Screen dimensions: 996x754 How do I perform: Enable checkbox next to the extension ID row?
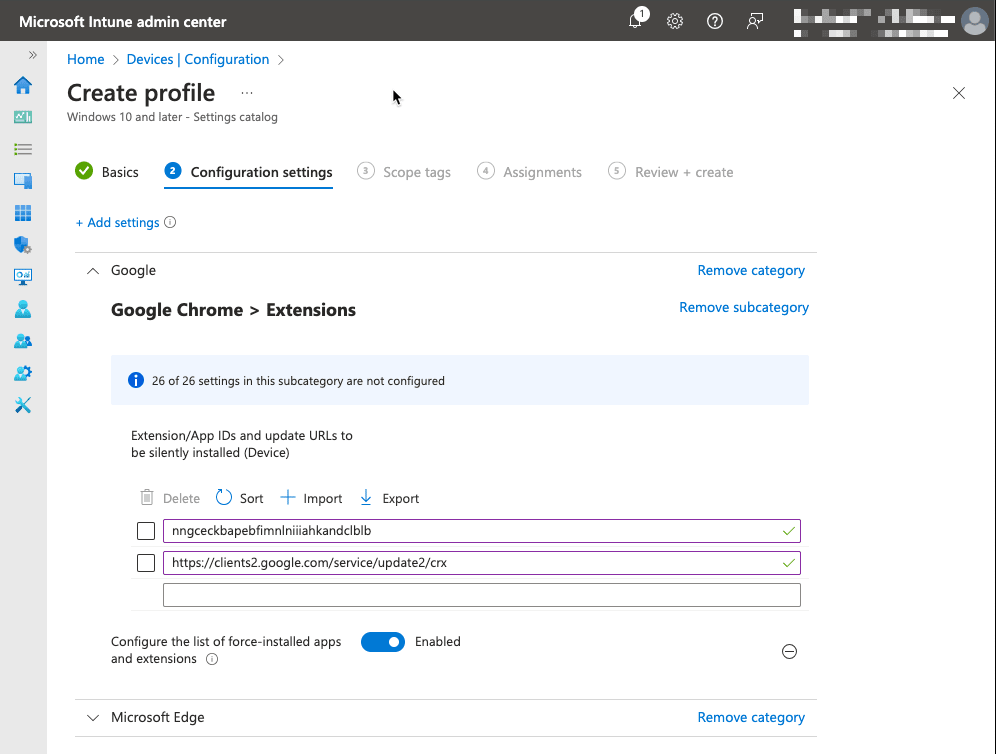[145, 530]
